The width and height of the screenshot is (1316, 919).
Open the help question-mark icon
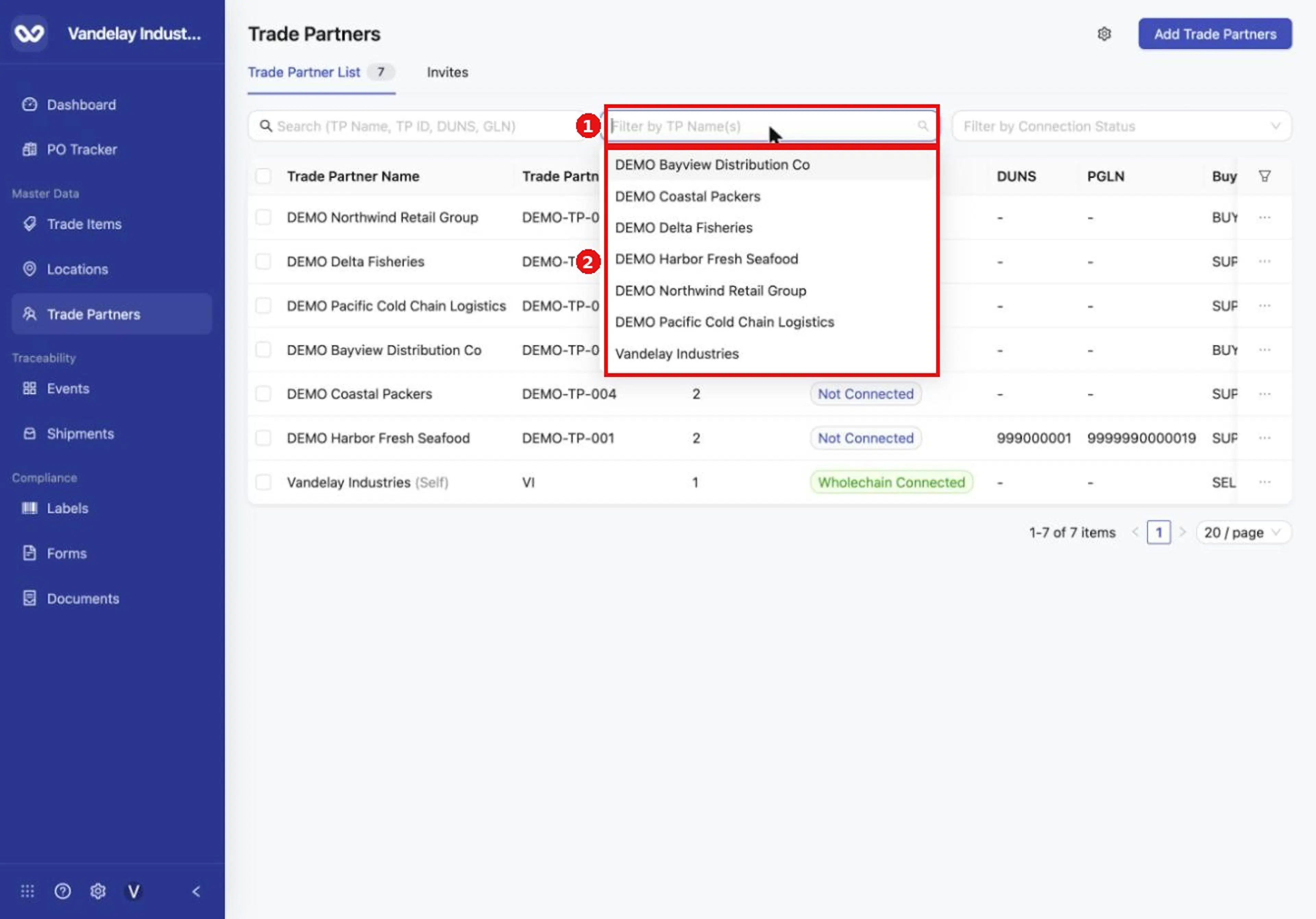pyautogui.click(x=62, y=891)
